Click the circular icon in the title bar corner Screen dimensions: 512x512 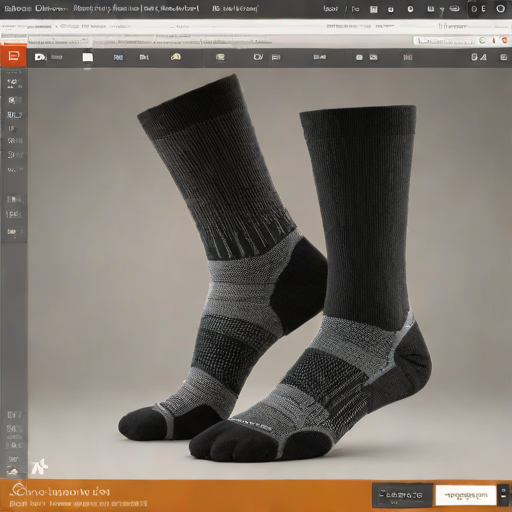[x=500, y=9]
